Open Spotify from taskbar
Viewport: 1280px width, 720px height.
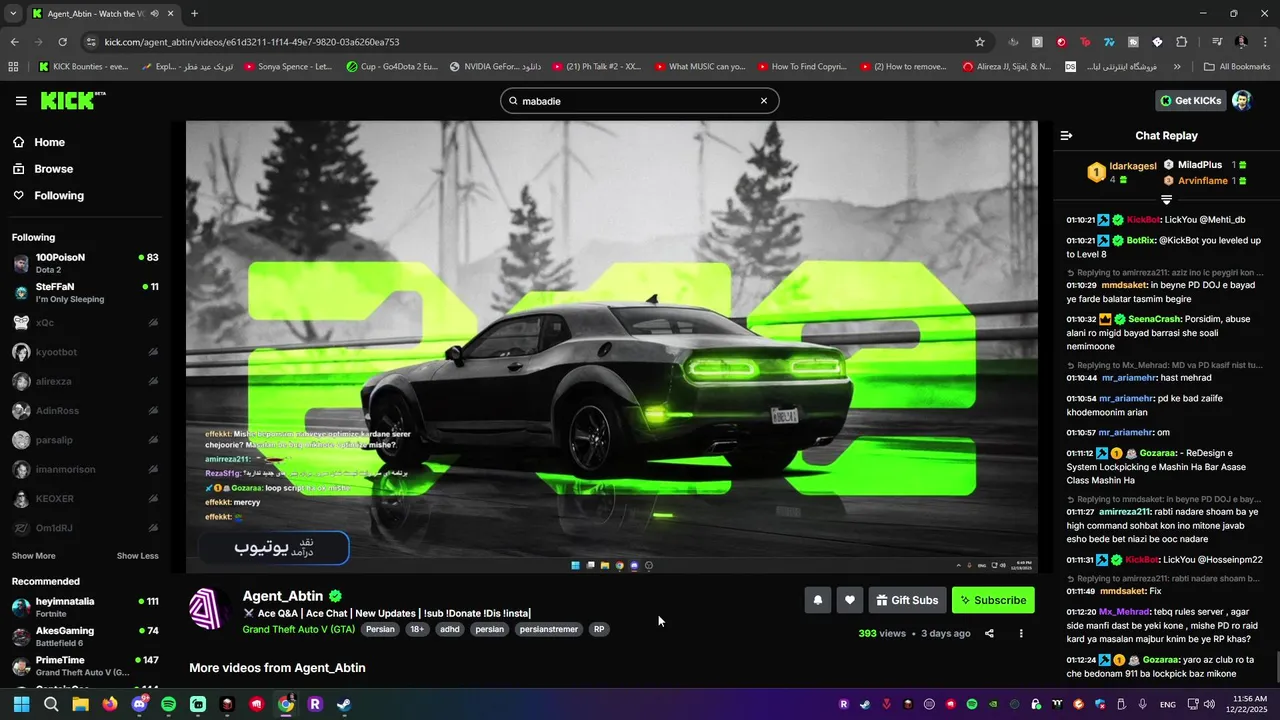click(168, 704)
